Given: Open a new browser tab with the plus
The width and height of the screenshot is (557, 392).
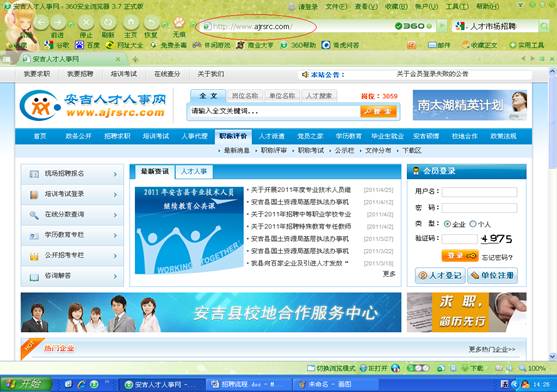Looking at the screenshot, I should pyautogui.click(x=135, y=59).
